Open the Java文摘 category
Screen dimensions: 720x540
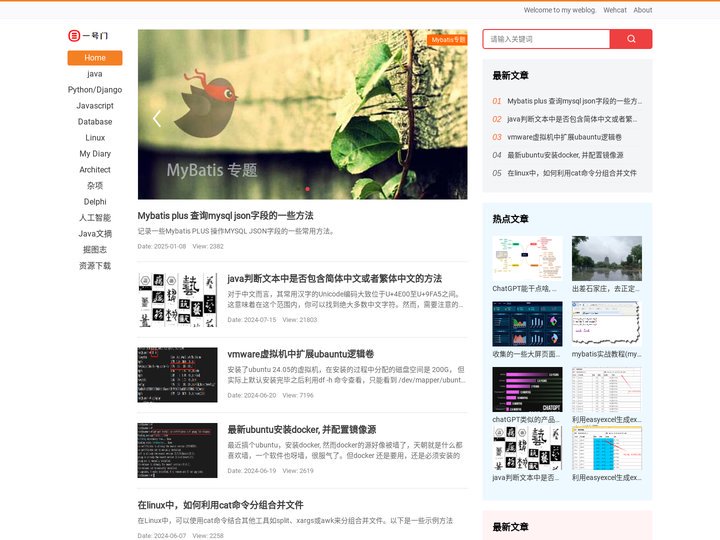coord(95,234)
